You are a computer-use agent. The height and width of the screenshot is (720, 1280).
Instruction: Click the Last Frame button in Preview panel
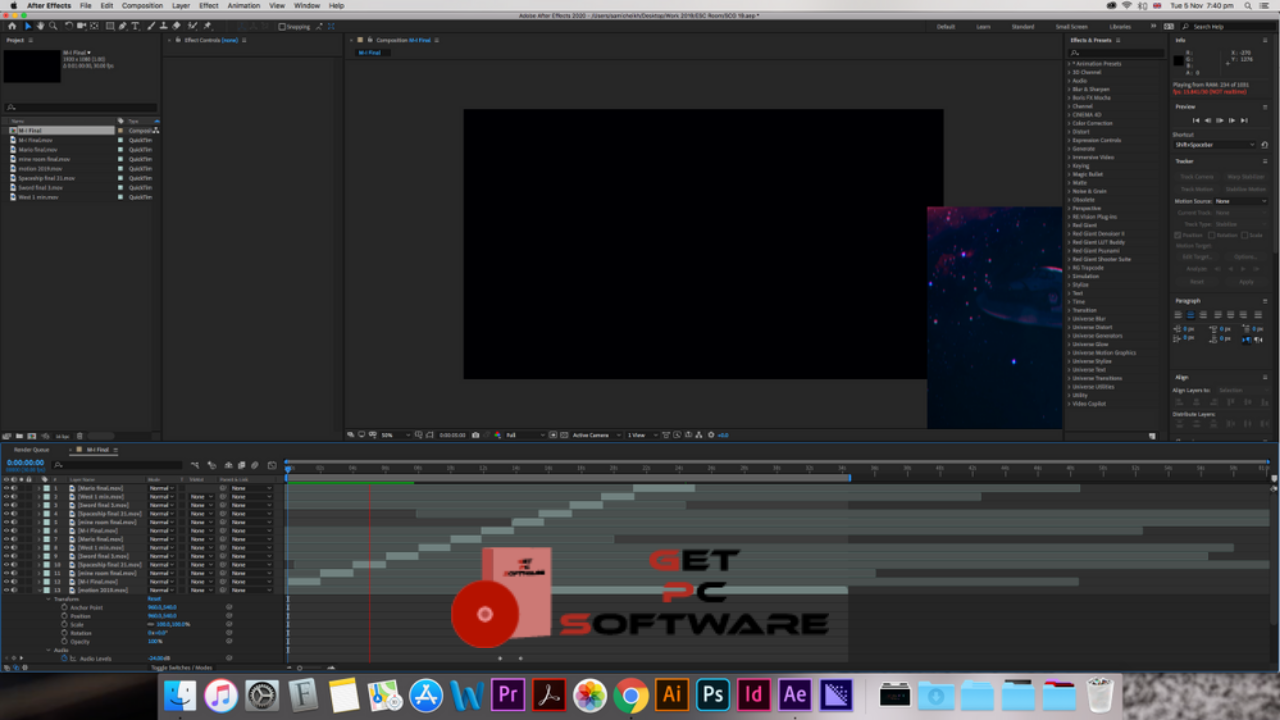(1244, 120)
